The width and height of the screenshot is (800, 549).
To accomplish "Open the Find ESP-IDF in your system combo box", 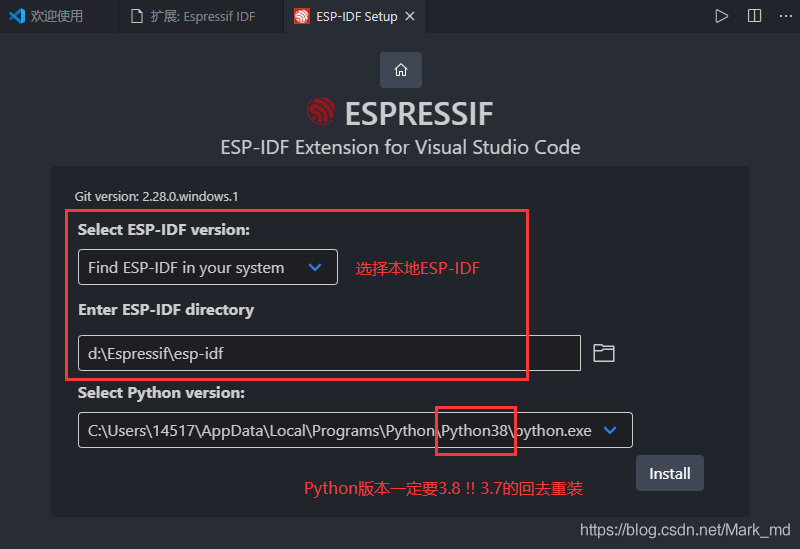I will click(208, 267).
